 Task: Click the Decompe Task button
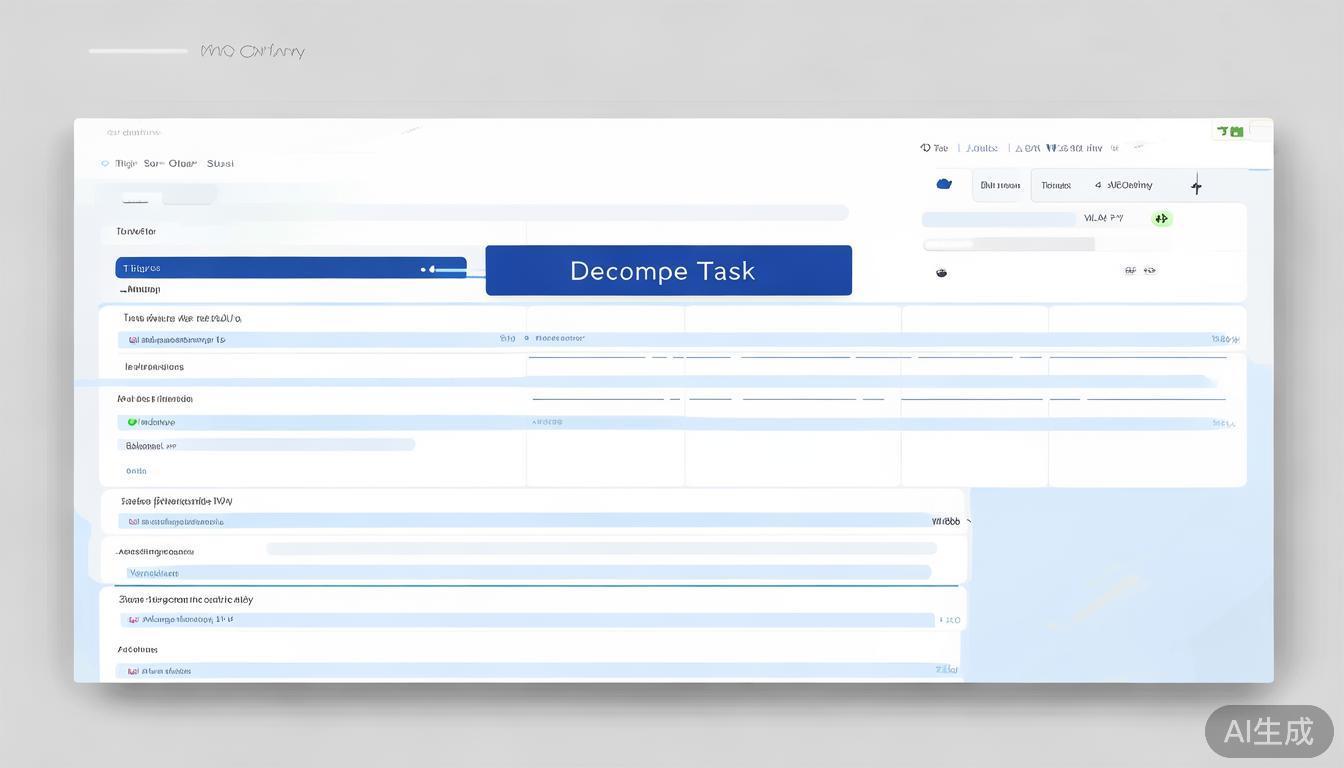click(x=668, y=271)
